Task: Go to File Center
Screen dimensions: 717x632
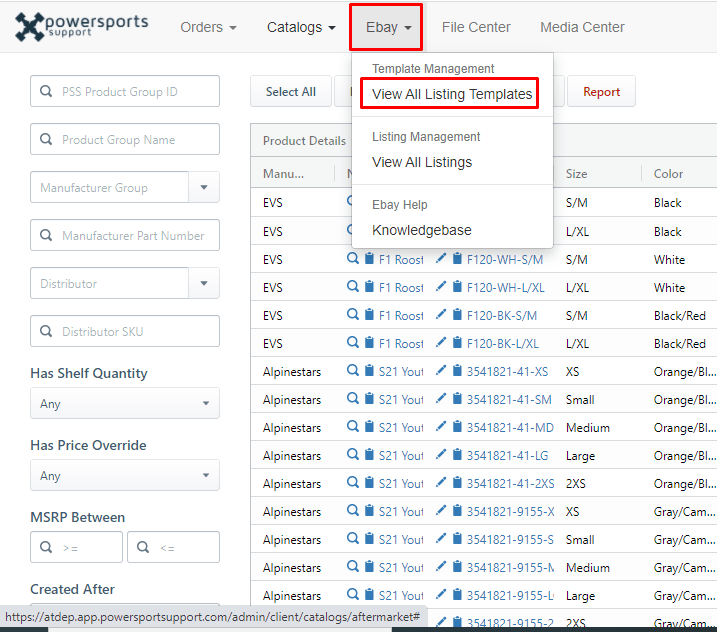Action: (476, 27)
